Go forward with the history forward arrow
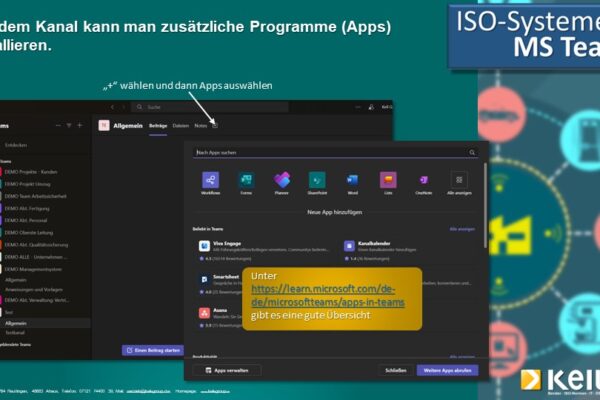 [x=123, y=107]
